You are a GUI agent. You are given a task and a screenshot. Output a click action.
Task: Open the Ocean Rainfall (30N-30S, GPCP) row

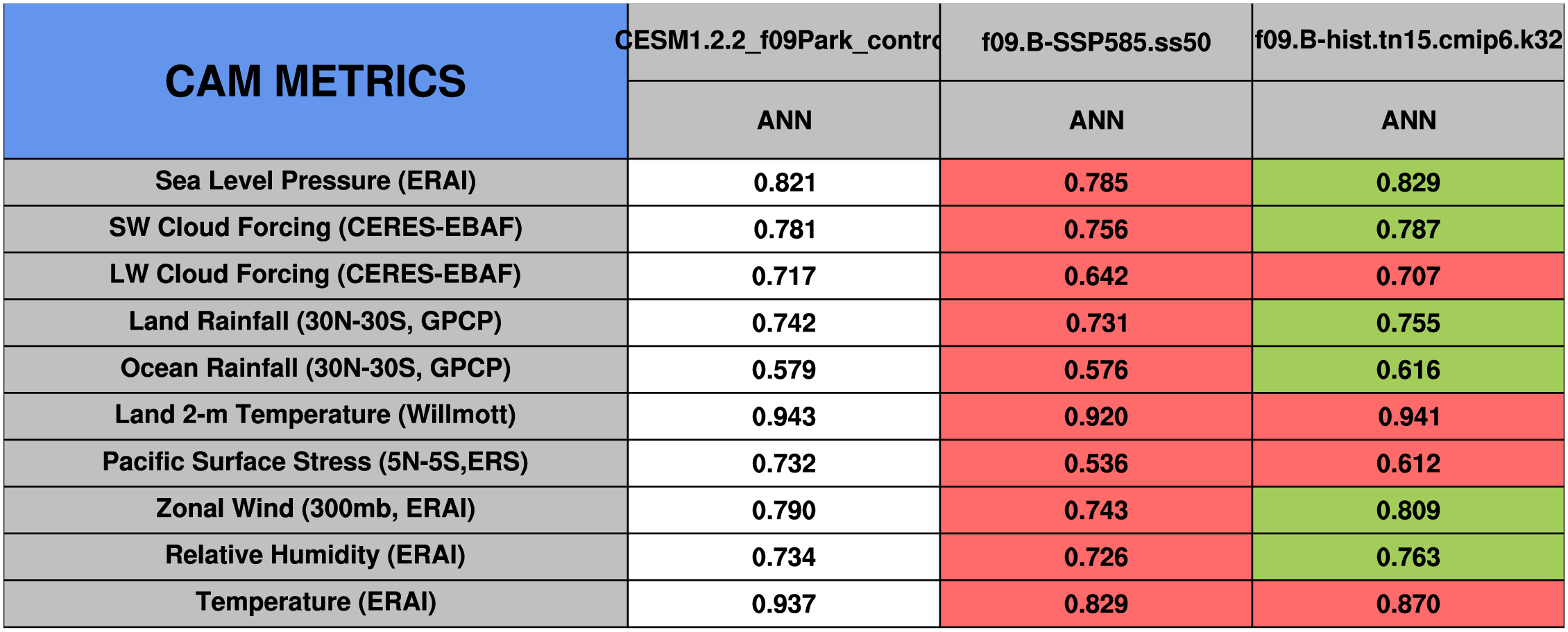[316, 369]
